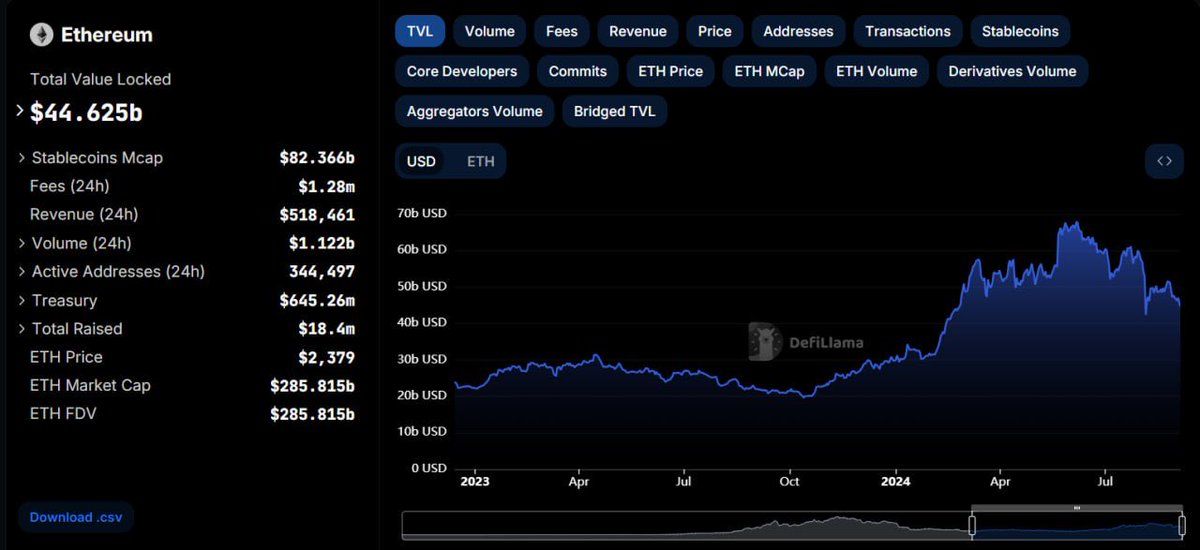Expand the Total Value Locked chevron

pyautogui.click(x=20, y=111)
